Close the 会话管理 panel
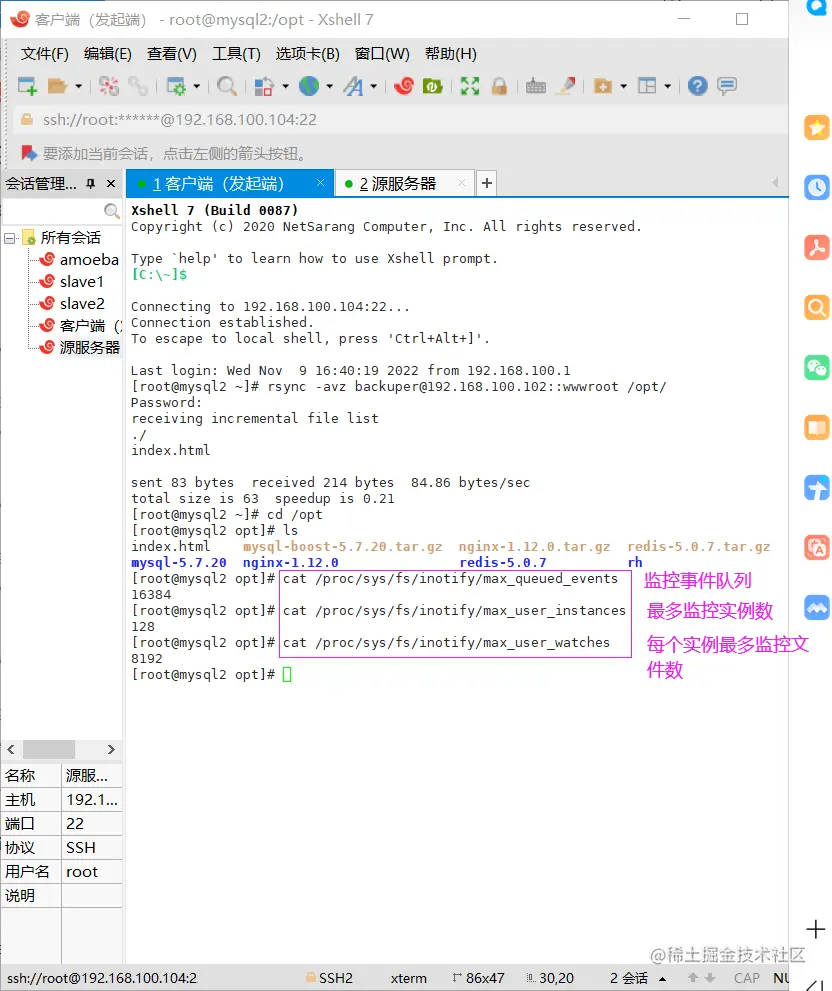This screenshot has width=832, height=991. pos(111,183)
